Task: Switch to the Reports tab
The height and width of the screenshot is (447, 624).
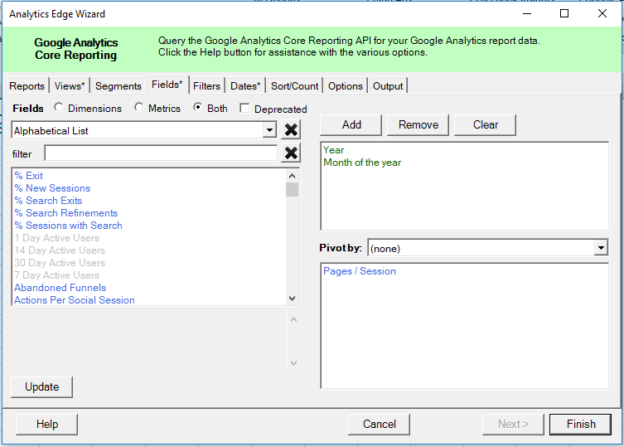Action: pyautogui.click(x=27, y=86)
